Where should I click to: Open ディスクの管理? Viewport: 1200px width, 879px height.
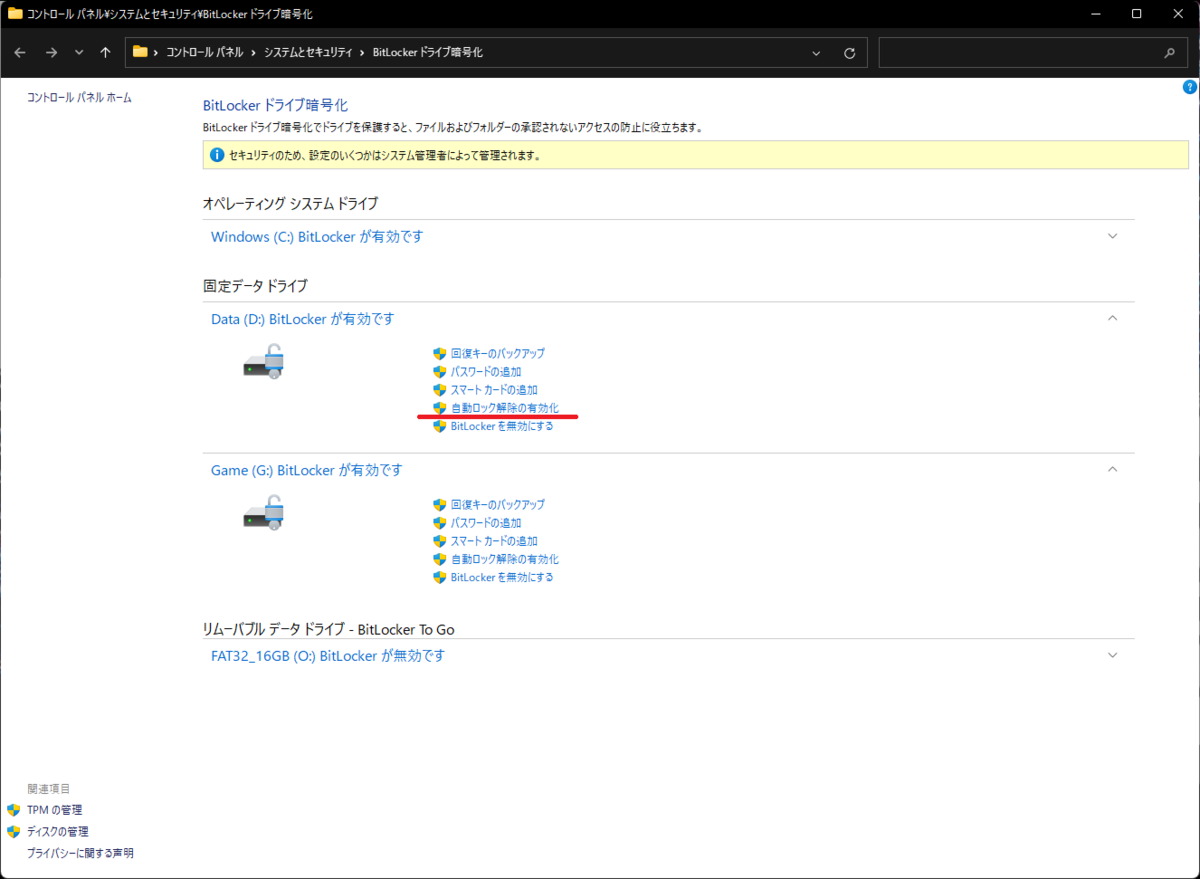point(57,832)
